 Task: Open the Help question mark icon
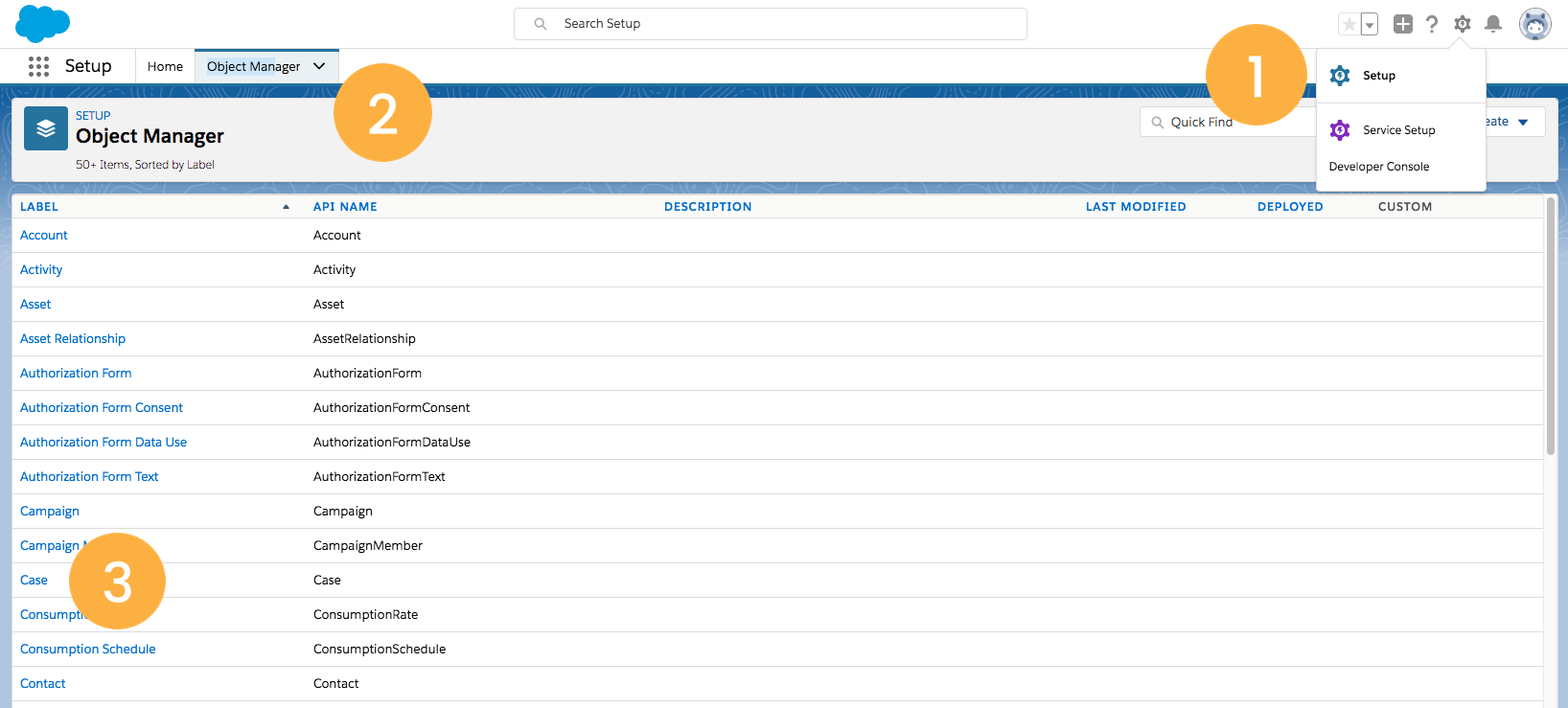(x=1432, y=24)
